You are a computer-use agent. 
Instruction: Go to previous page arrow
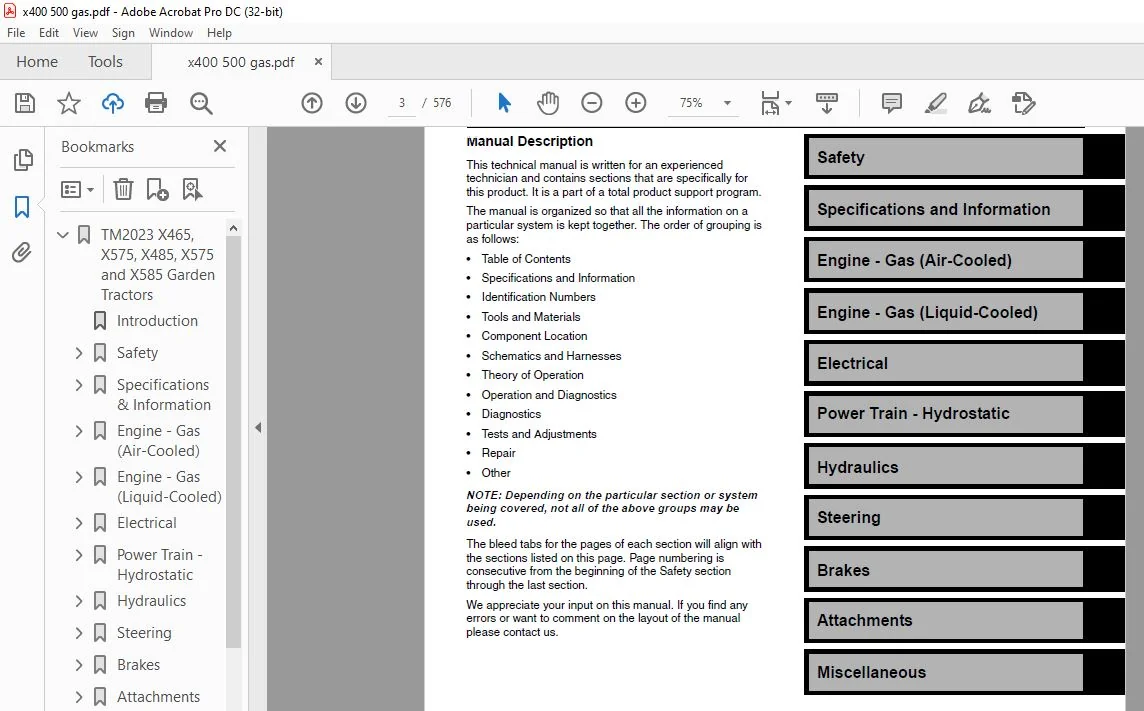(312, 103)
